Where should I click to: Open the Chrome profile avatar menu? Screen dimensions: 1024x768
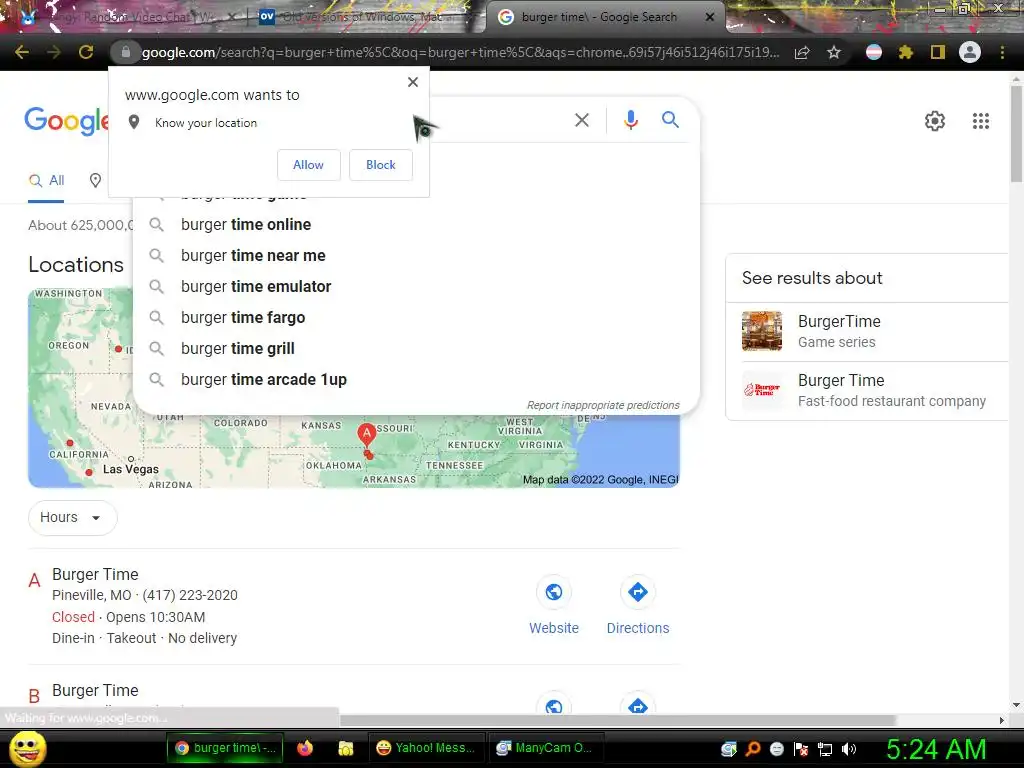coord(970,52)
